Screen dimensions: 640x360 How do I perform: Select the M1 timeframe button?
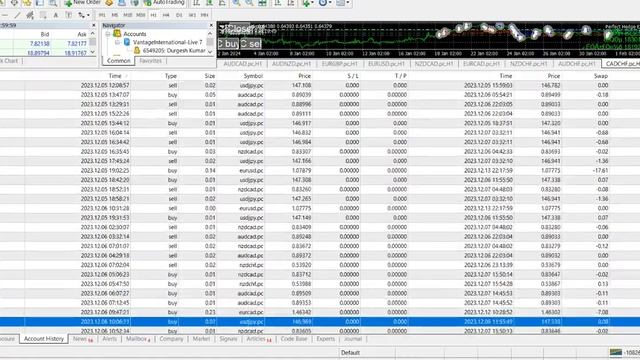[x=102, y=15]
